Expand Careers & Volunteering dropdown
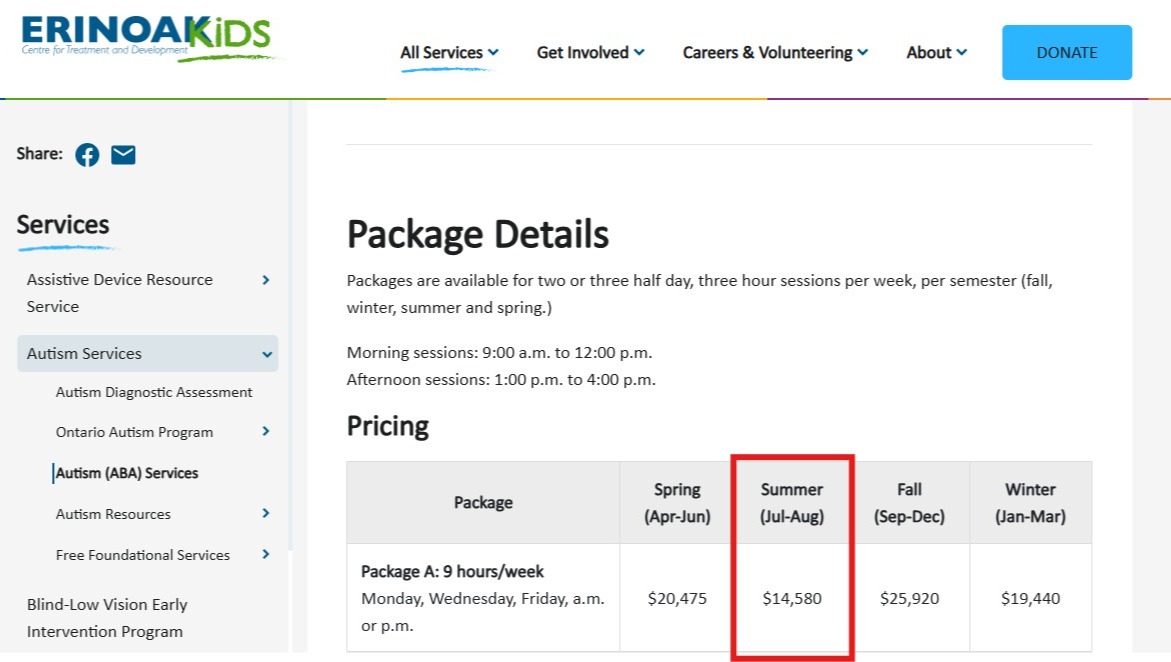Screen dimensions: 1171x662 pos(775,53)
